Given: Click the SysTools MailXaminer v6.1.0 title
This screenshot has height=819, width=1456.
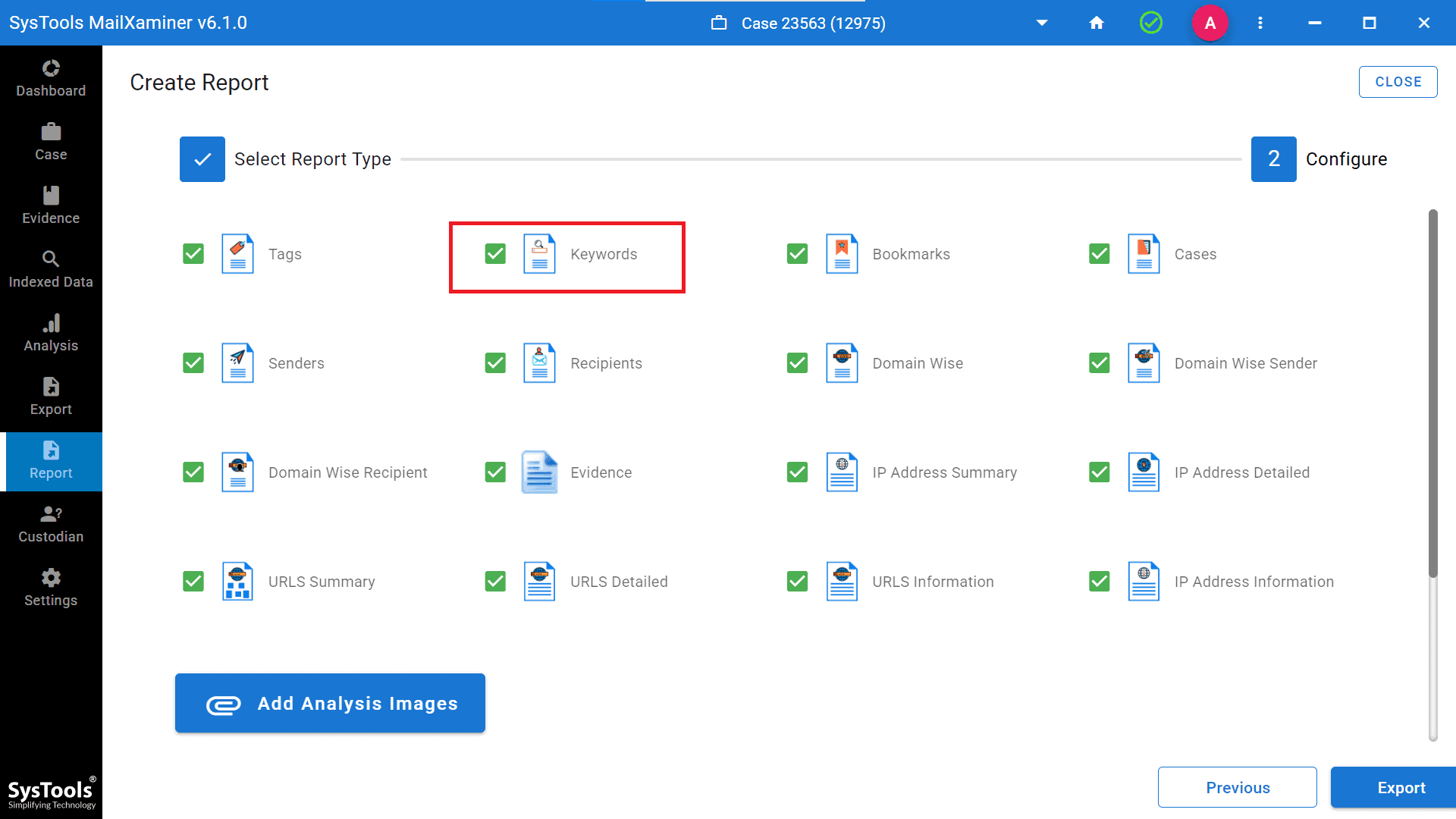Looking at the screenshot, I should point(128,23).
